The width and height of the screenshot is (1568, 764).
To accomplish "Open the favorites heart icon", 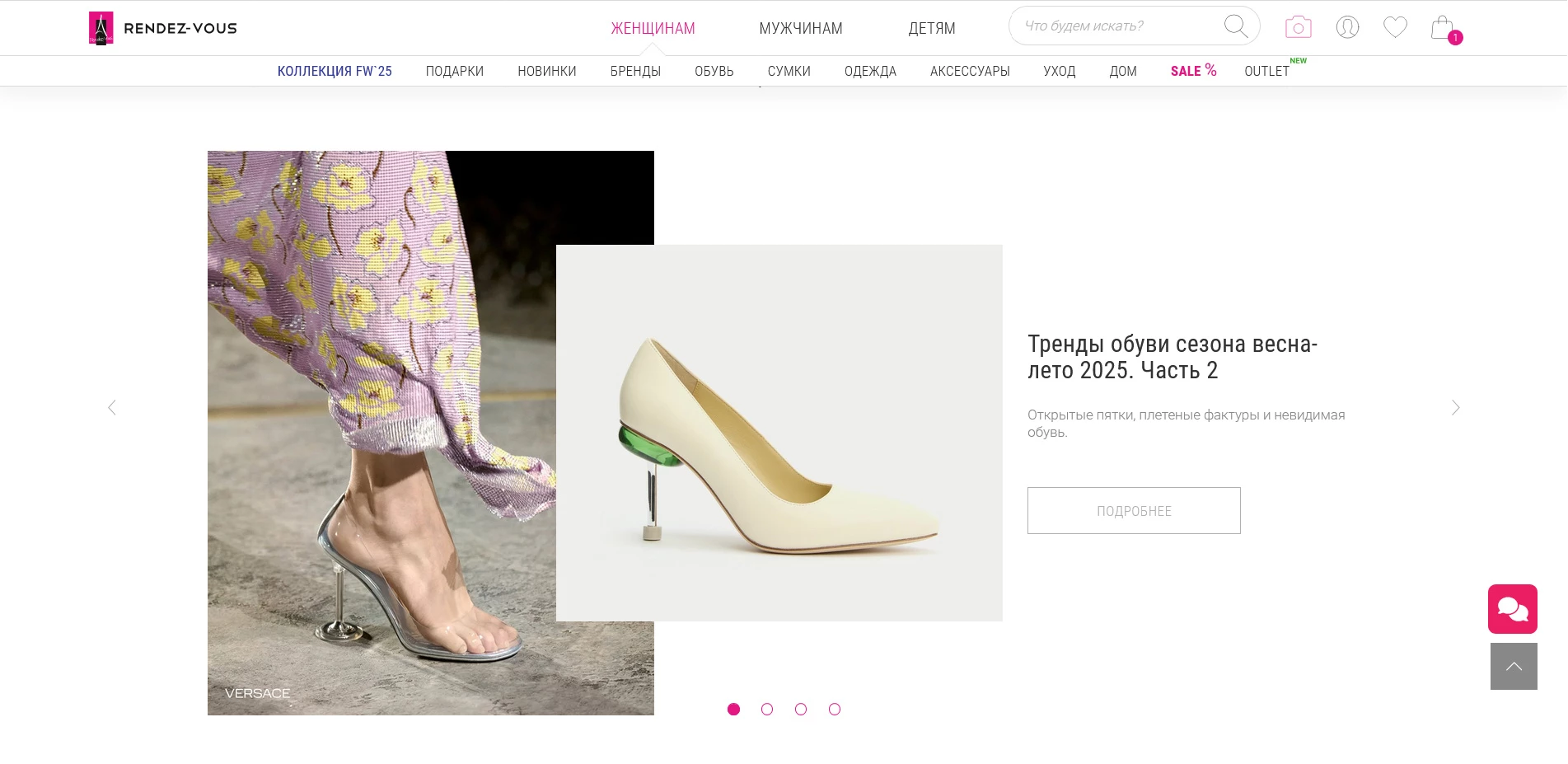I will tap(1395, 27).
